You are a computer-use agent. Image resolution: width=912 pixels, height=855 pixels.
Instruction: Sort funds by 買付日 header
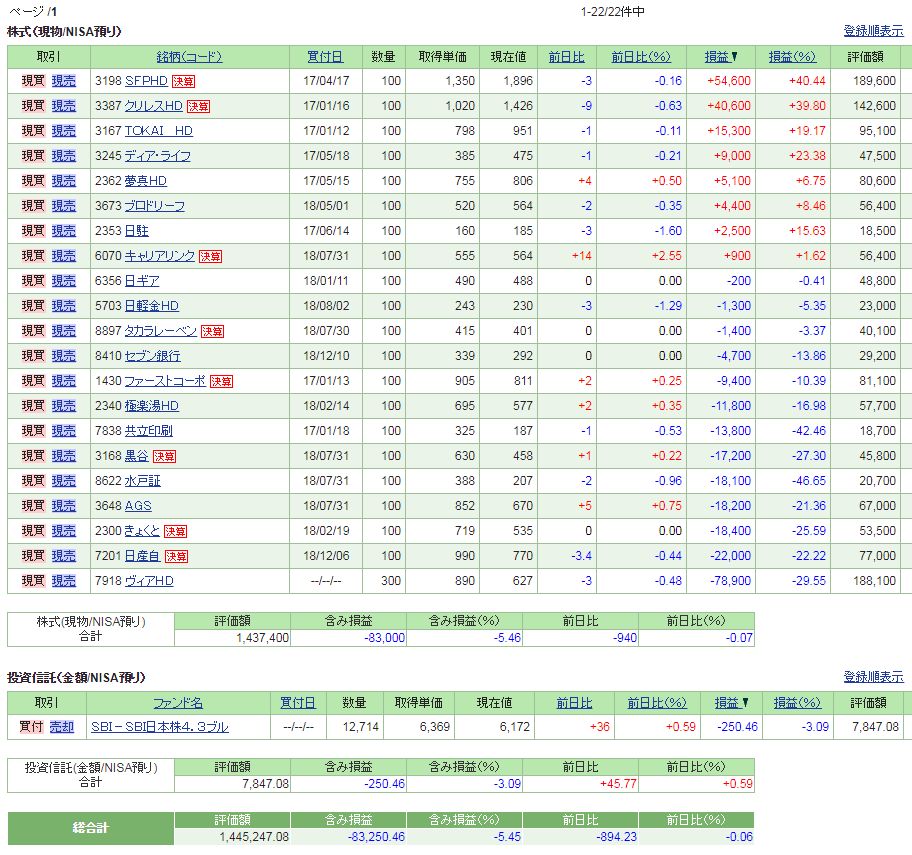pos(298,703)
